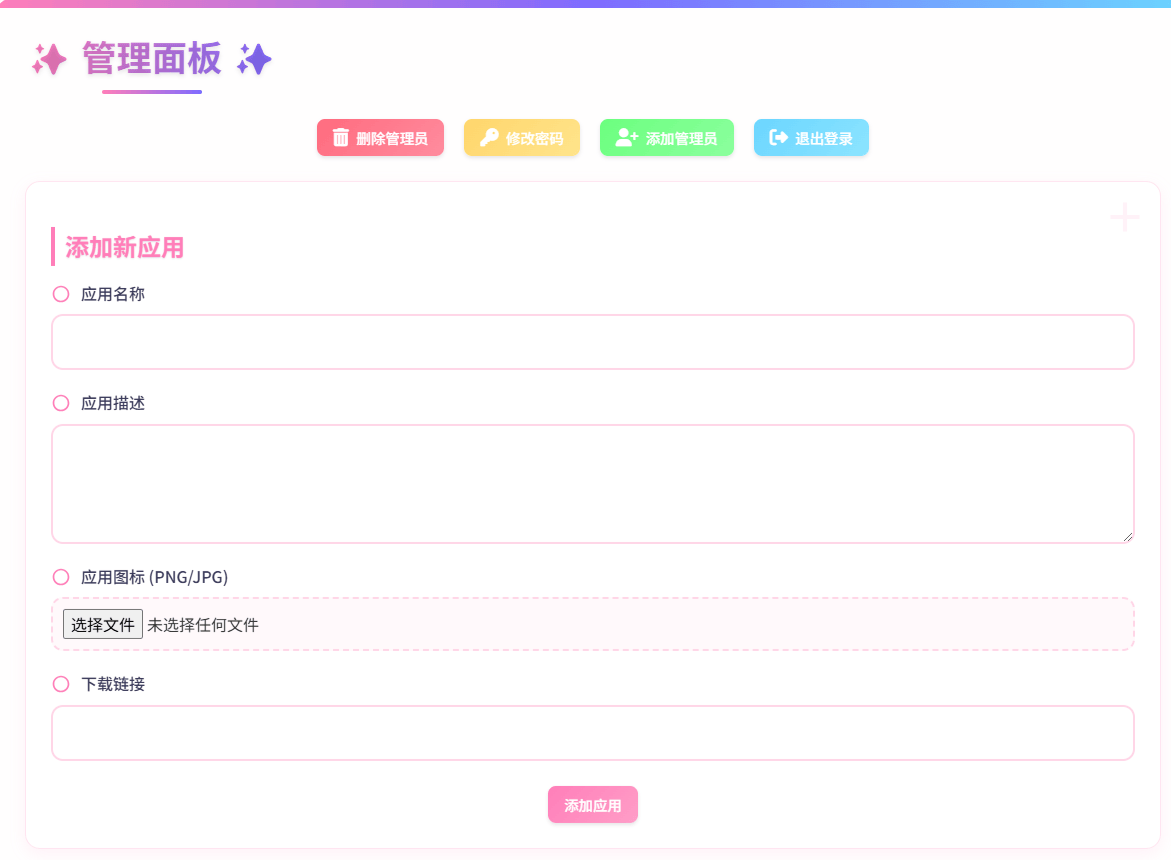Focus the 应用名称 text field

[x=593, y=342]
